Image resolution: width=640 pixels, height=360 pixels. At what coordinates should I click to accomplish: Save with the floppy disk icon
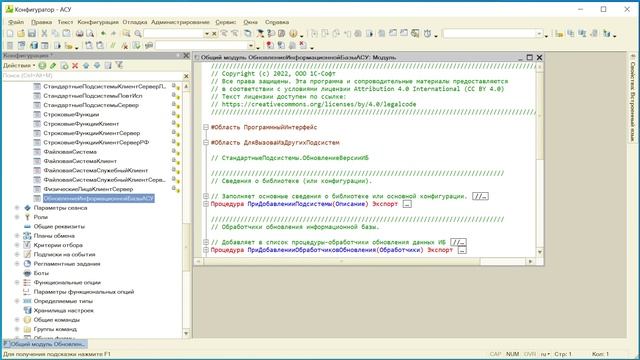[x=32, y=33]
